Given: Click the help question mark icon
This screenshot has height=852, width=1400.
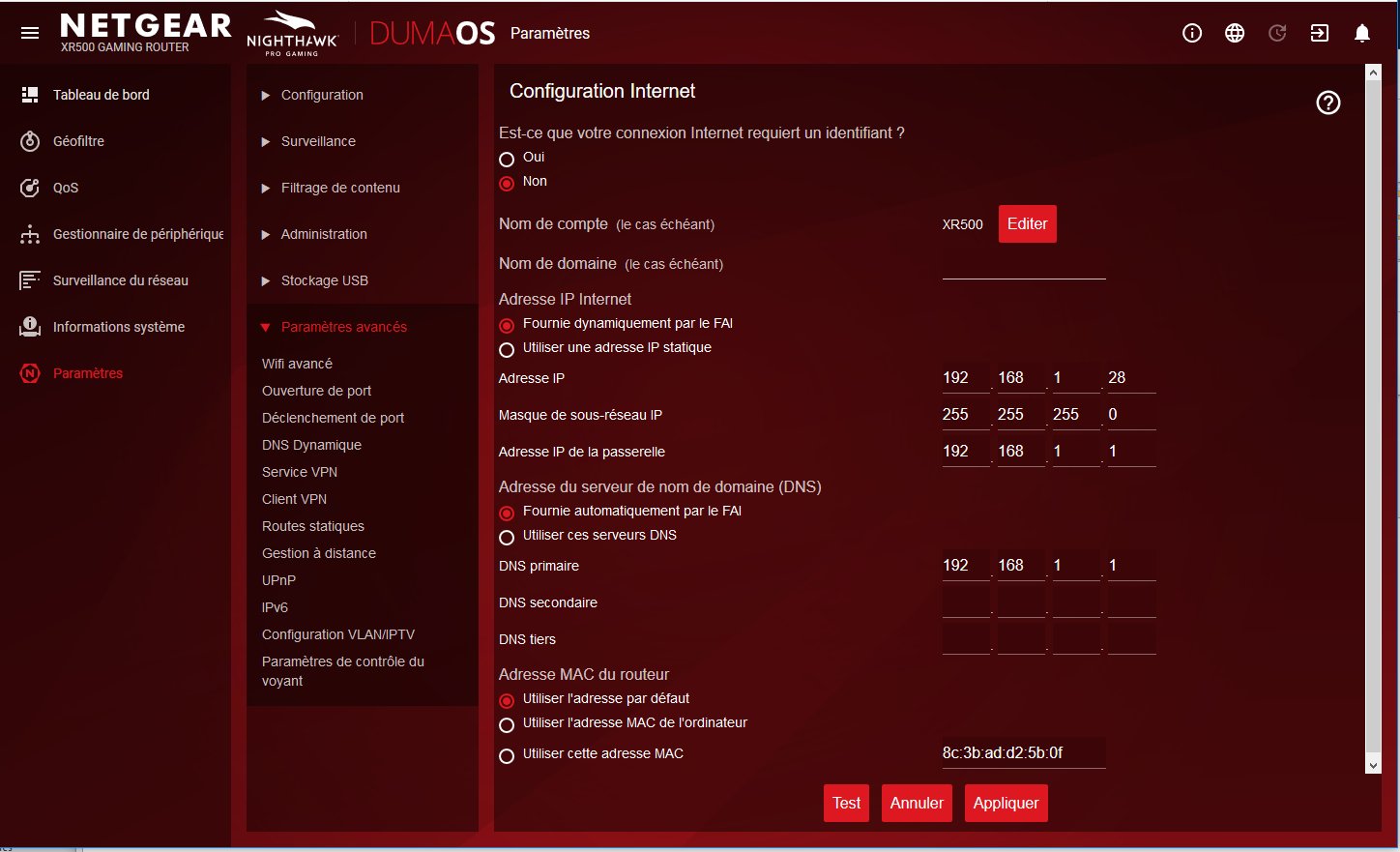Looking at the screenshot, I should 1327,103.
